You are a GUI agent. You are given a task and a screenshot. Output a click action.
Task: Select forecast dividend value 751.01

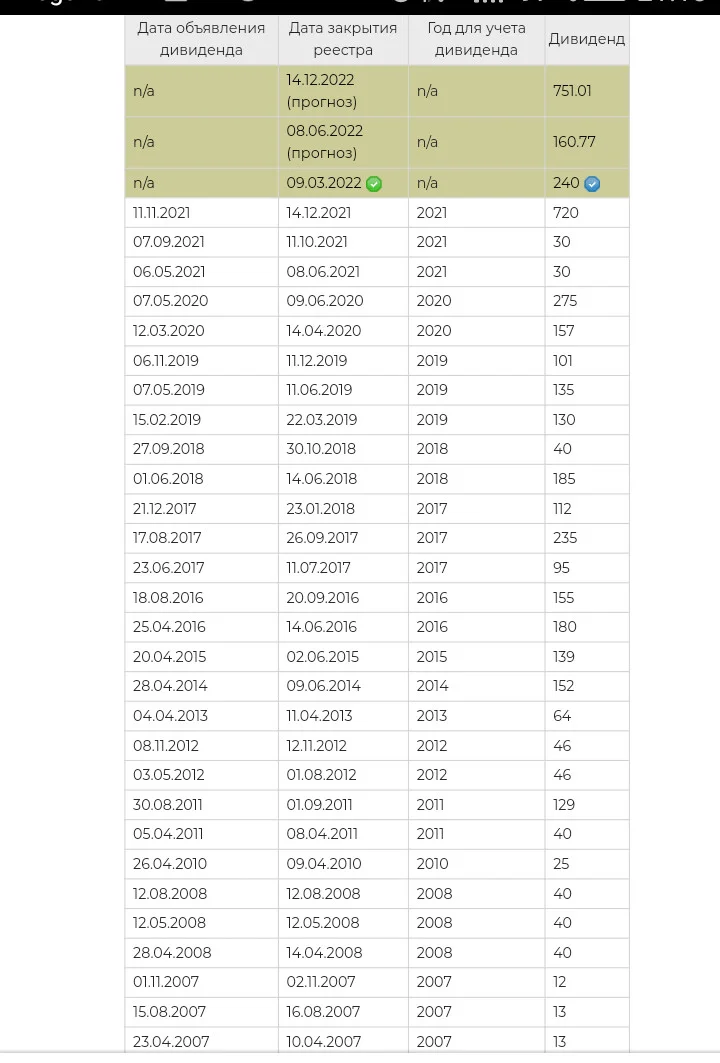(x=572, y=91)
